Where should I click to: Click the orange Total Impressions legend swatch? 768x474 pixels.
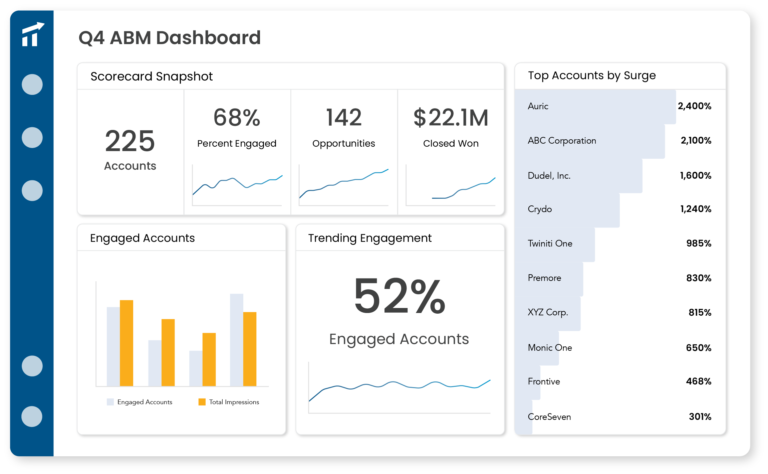point(202,402)
